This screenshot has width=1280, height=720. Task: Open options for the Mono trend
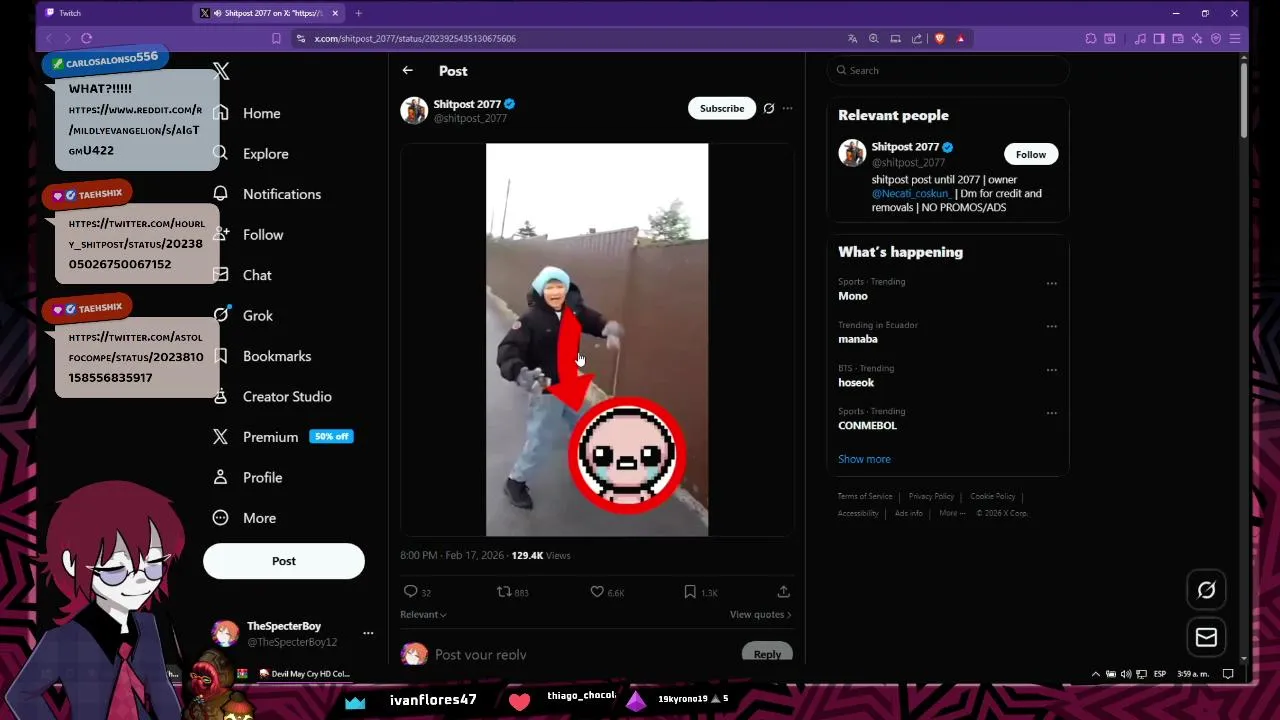[x=1051, y=283]
